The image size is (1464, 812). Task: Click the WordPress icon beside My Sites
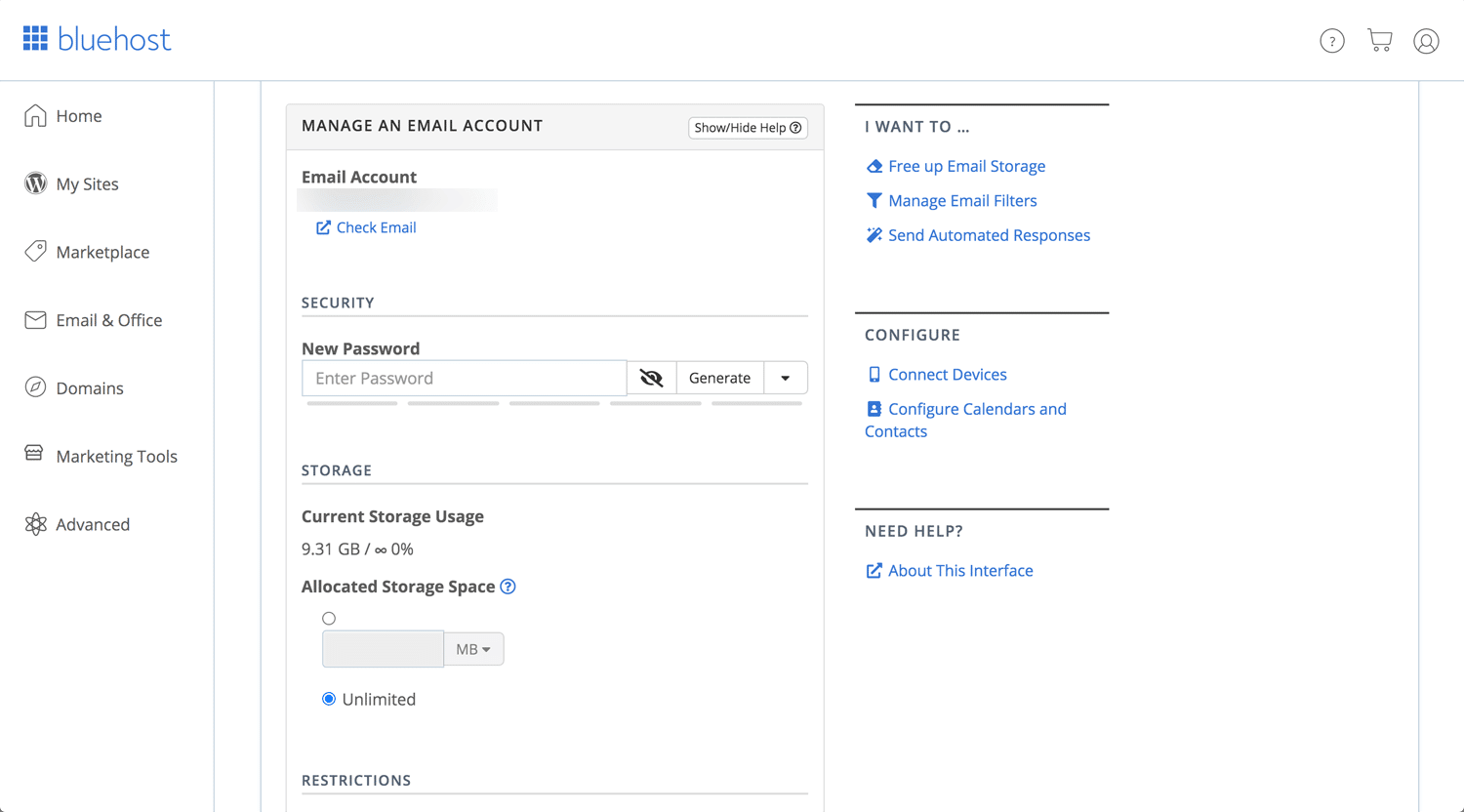pos(35,183)
